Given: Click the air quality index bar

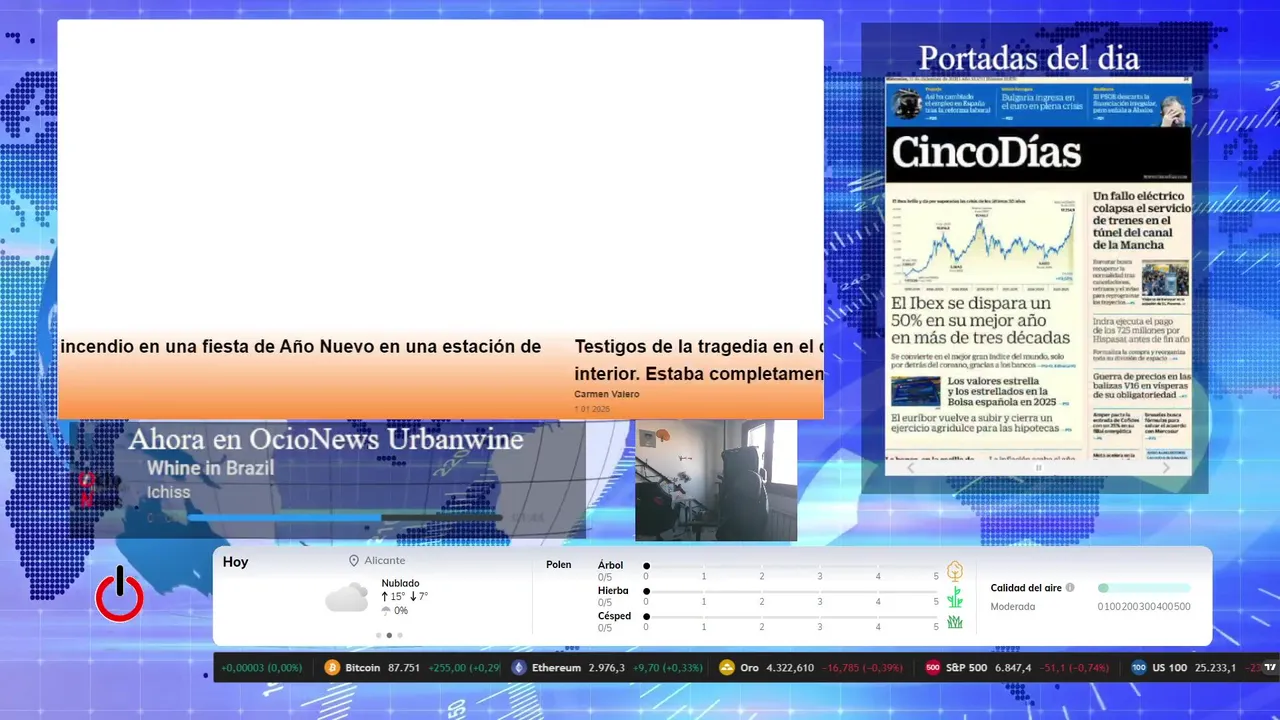Looking at the screenshot, I should (x=1144, y=588).
